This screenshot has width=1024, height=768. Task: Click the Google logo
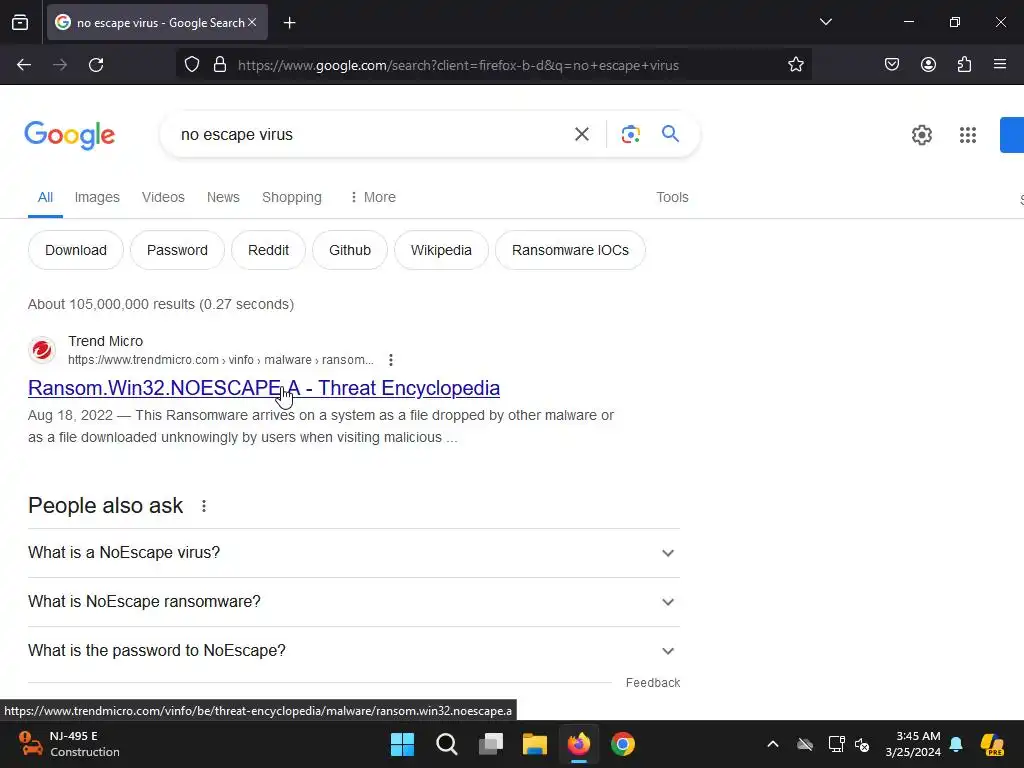(70, 135)
